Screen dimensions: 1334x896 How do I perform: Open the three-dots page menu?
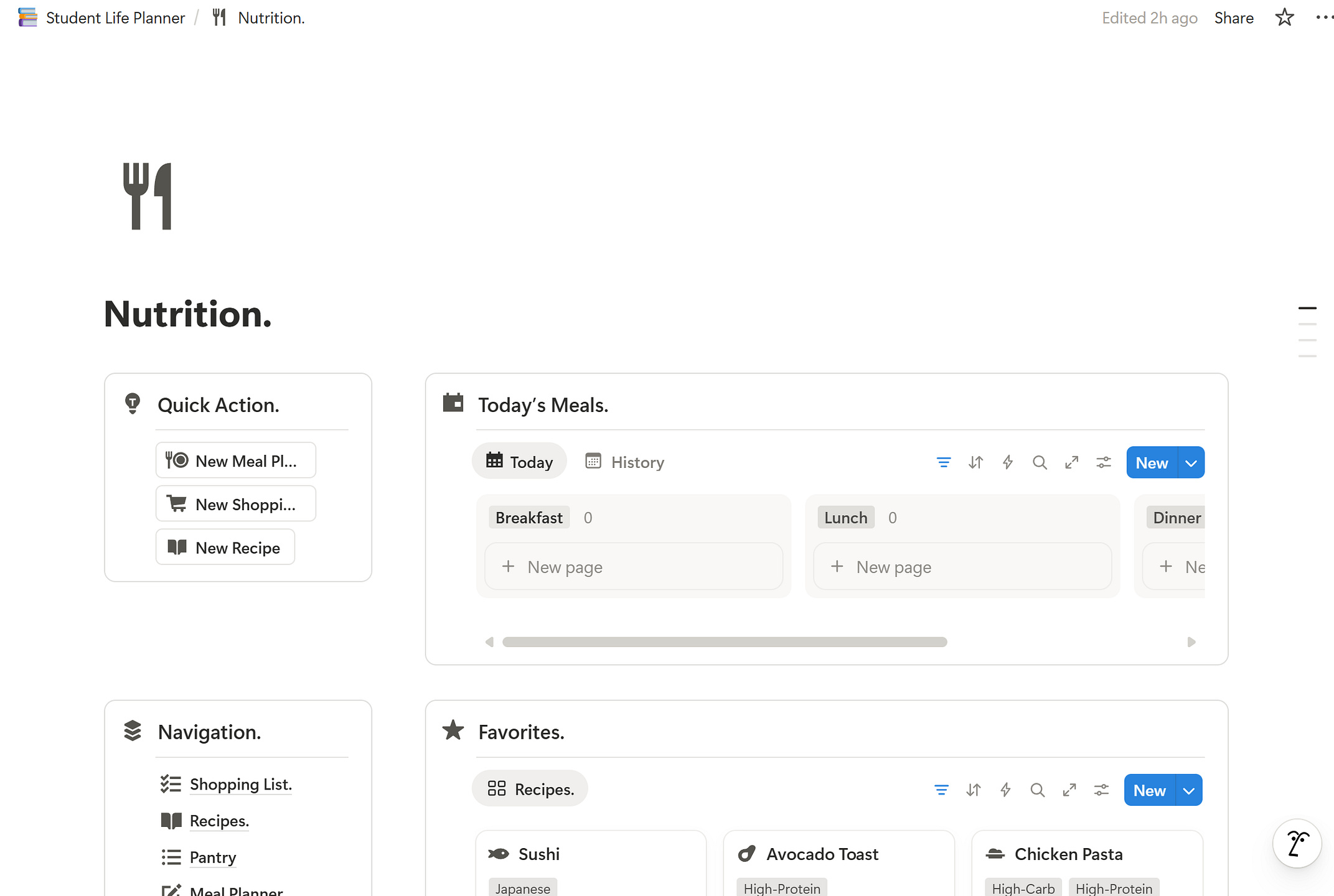pos(1324,17)
